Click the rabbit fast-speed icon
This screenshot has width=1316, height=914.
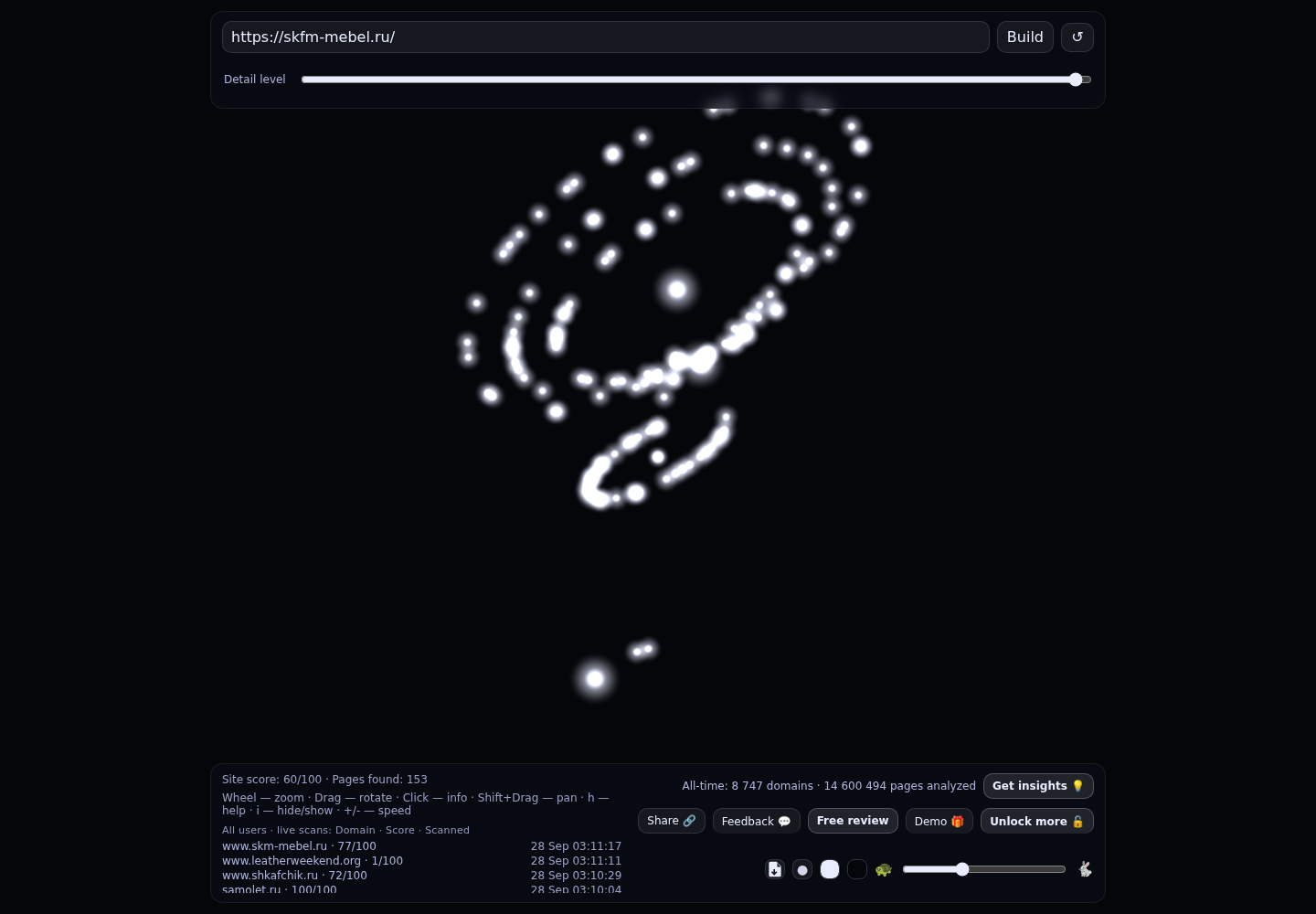point(1085,869)
